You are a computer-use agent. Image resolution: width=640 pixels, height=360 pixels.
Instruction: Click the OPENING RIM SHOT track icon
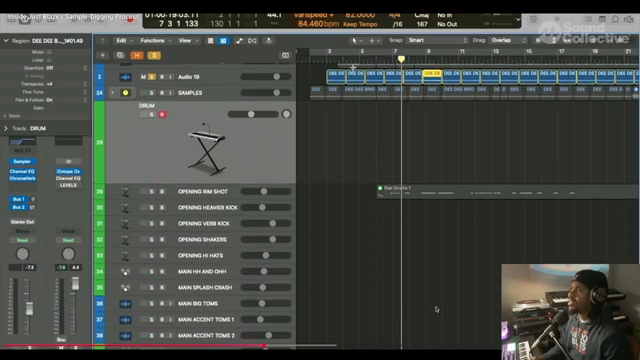pyautogui.click(x=125, y=192)
